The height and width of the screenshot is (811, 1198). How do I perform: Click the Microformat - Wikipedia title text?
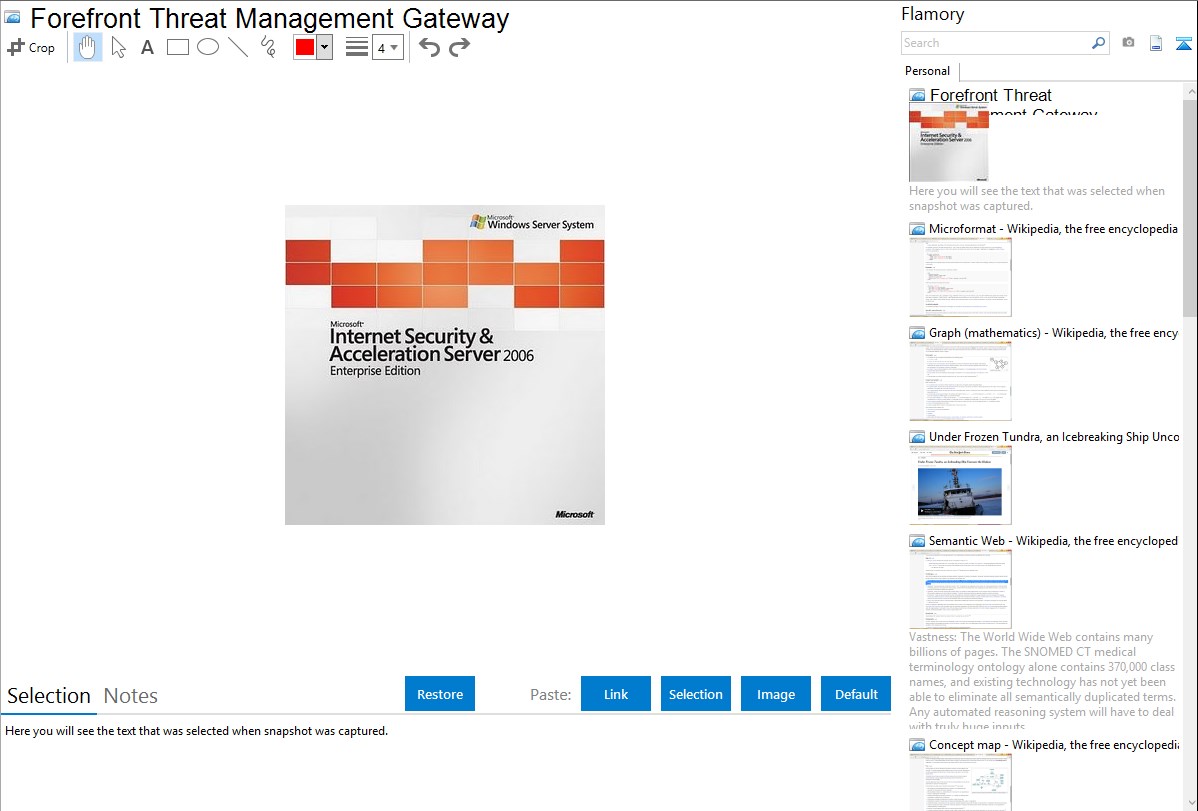click(x=1053, y=229)
